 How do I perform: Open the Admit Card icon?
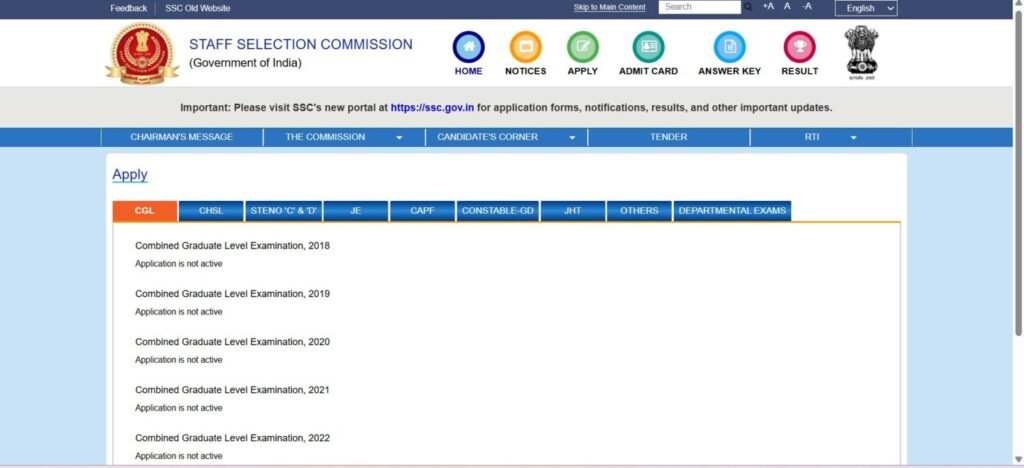point(648,47)
